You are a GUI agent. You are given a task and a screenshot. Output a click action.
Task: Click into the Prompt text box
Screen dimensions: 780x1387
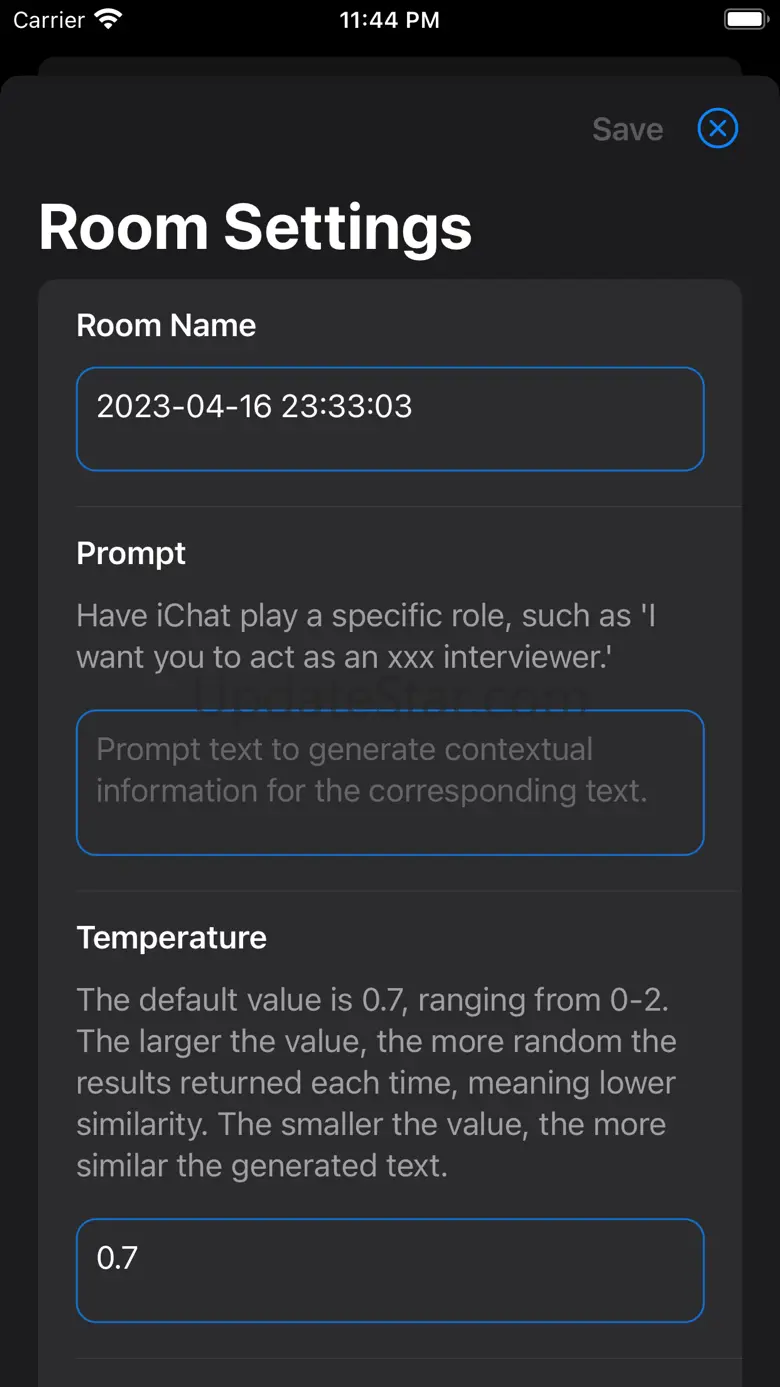[390, 782]
